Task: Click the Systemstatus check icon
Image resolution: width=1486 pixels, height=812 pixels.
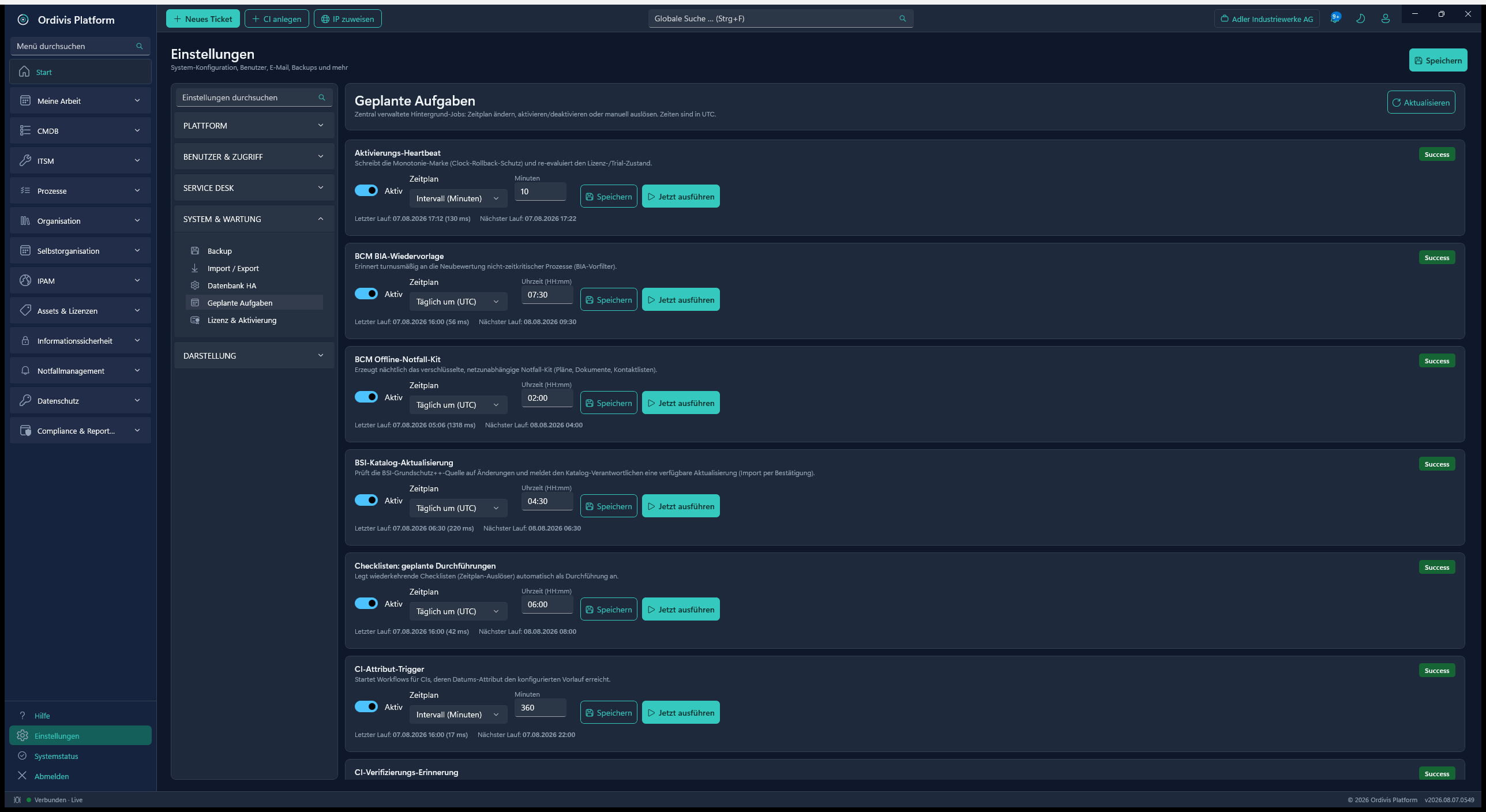Action: (x=22, y=756)
